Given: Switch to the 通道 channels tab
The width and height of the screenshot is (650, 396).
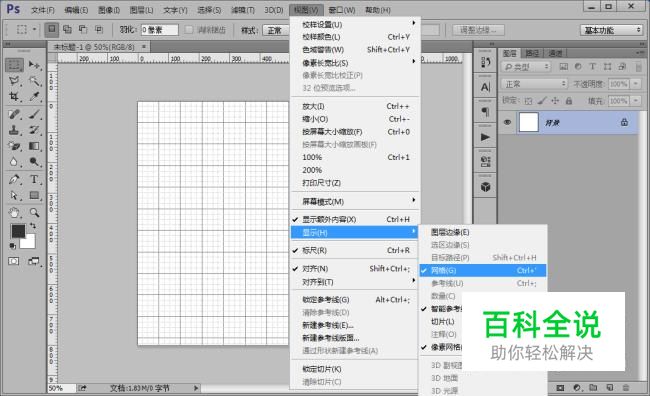Looking at the screenshot, I should (555, 53).
